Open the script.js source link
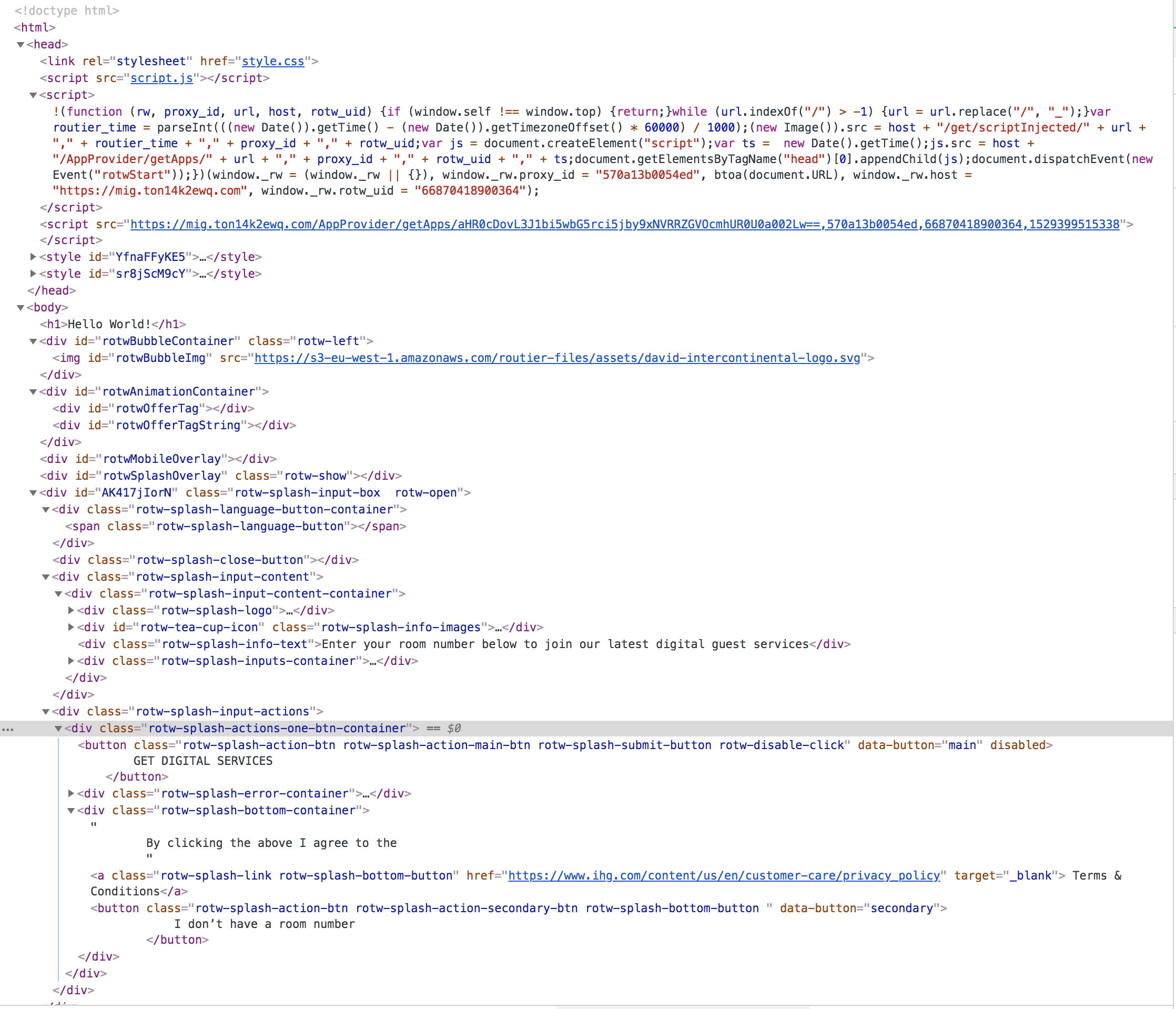This screenshot has width=1176, height=1009. coord(162,78)
